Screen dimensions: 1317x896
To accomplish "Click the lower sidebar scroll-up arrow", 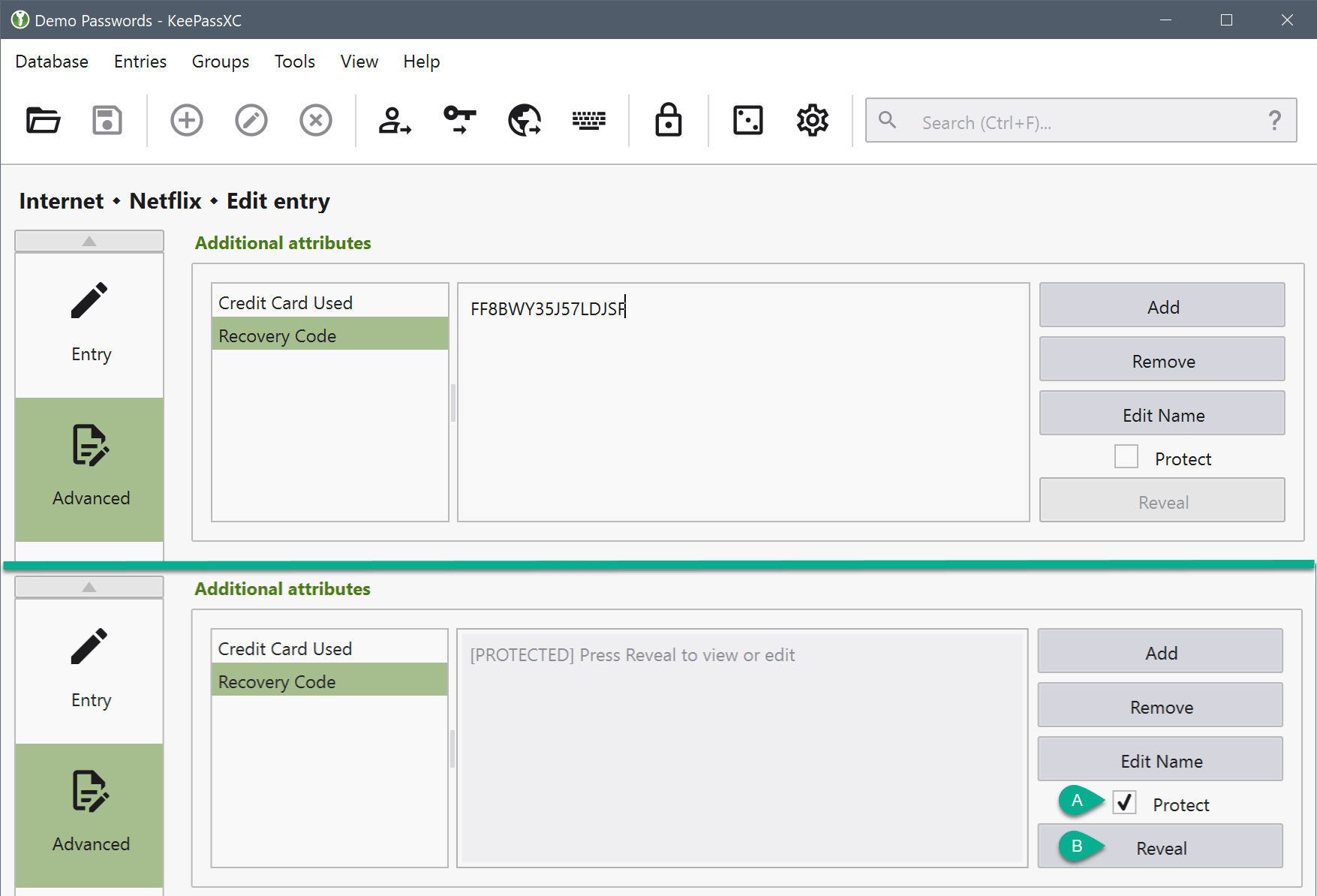I will click(x=89, y=587).
